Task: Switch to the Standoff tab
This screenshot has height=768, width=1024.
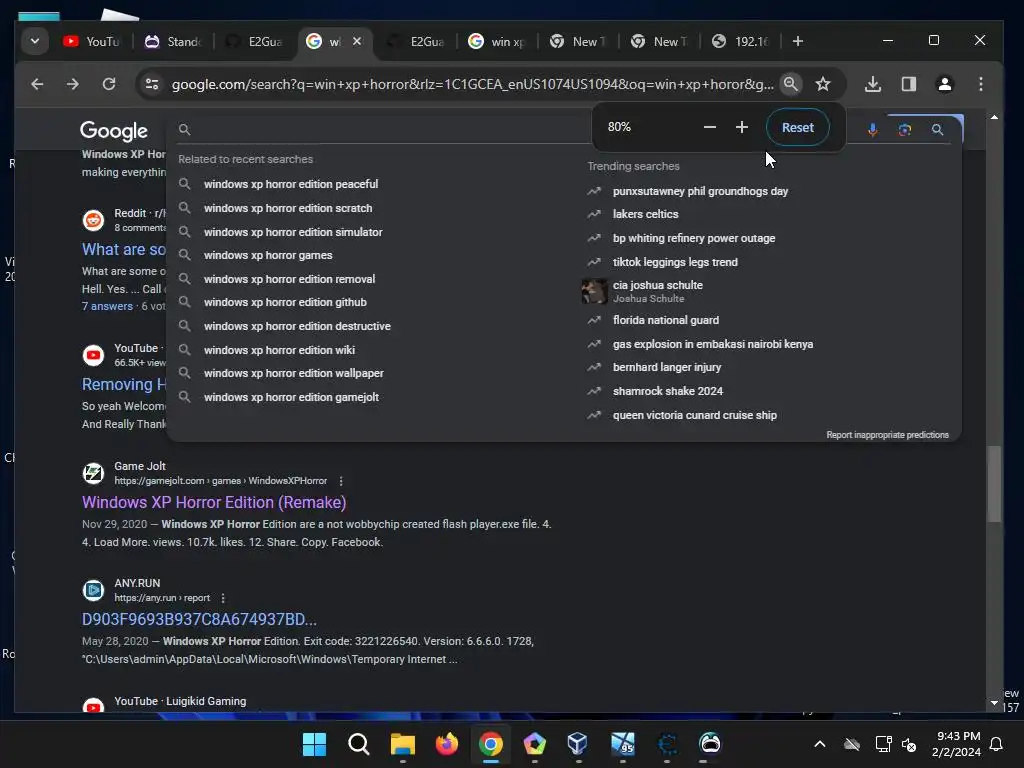Action: [173, 42]
